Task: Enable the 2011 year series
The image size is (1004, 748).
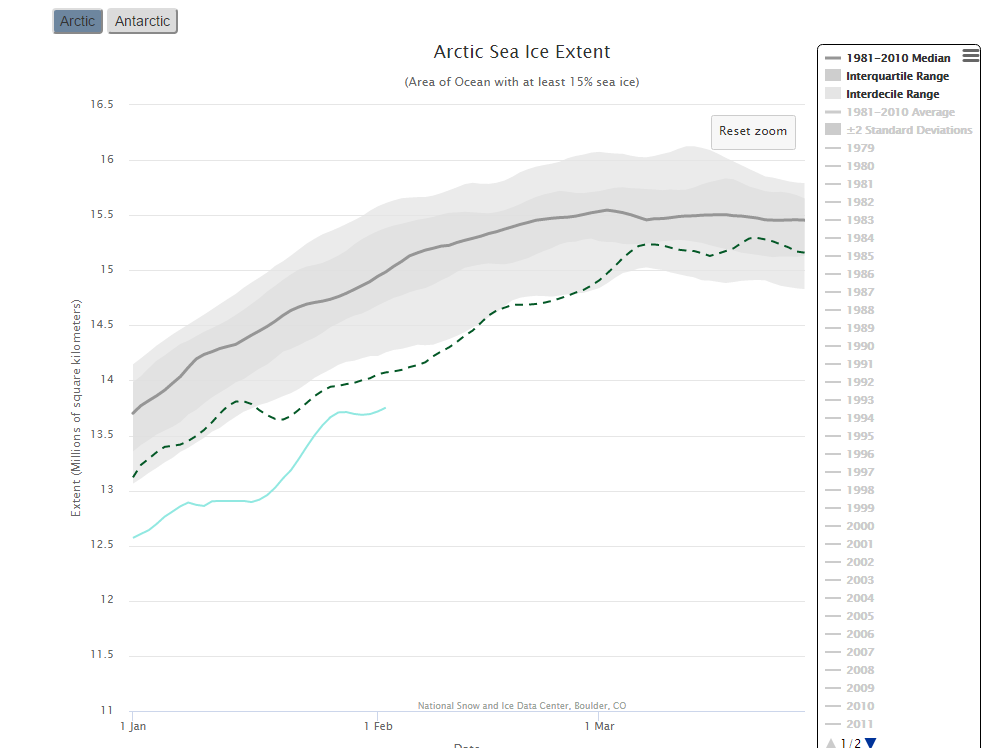Action: tap(859, 724)
